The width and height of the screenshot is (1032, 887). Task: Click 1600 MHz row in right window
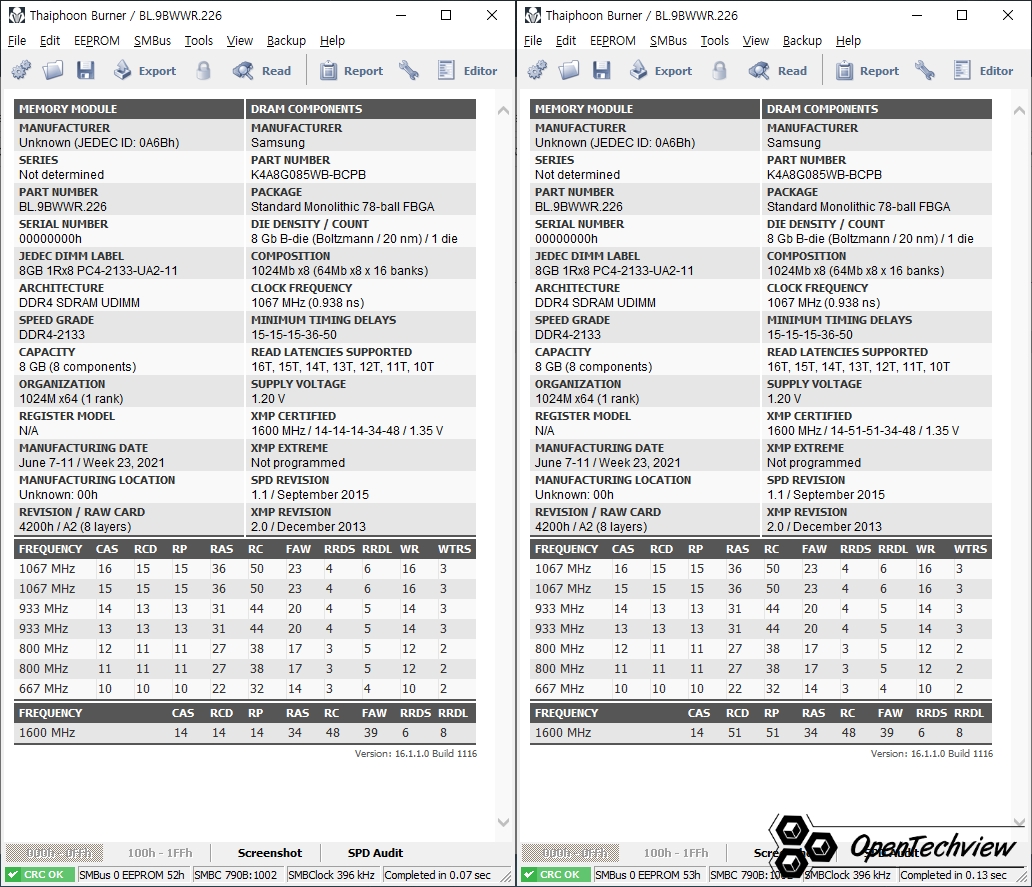pos(760,732)
